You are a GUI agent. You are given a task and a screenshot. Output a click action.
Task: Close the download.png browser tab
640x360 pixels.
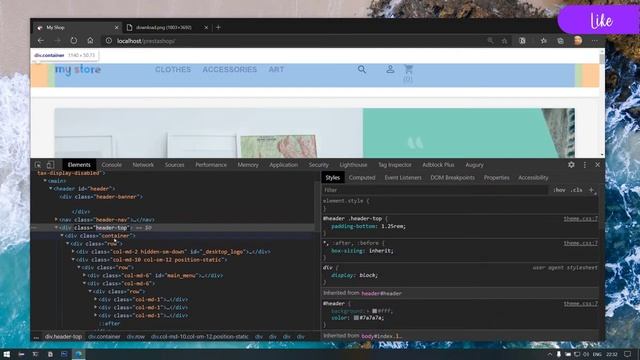coord(206,27)
